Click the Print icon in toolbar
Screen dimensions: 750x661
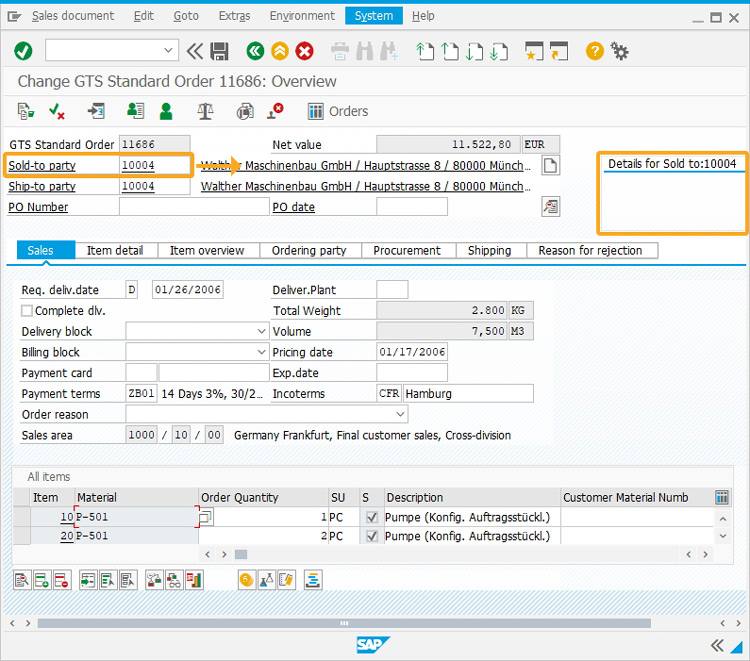point(340,51)
